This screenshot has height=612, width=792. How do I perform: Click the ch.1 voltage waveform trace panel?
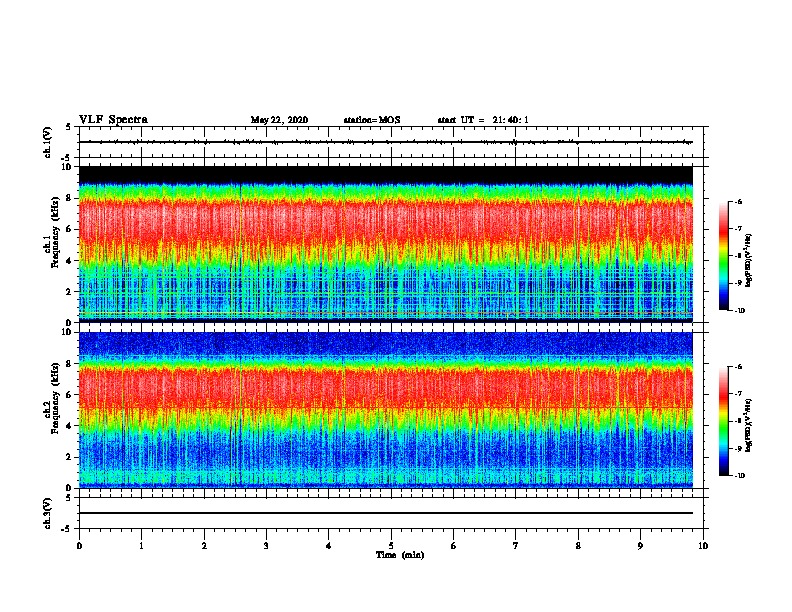click(x=391, y=142)
